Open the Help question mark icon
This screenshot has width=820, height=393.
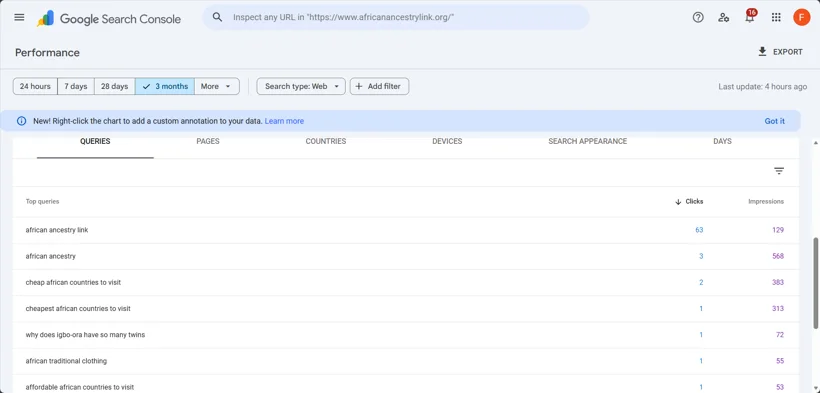(698, 17)
